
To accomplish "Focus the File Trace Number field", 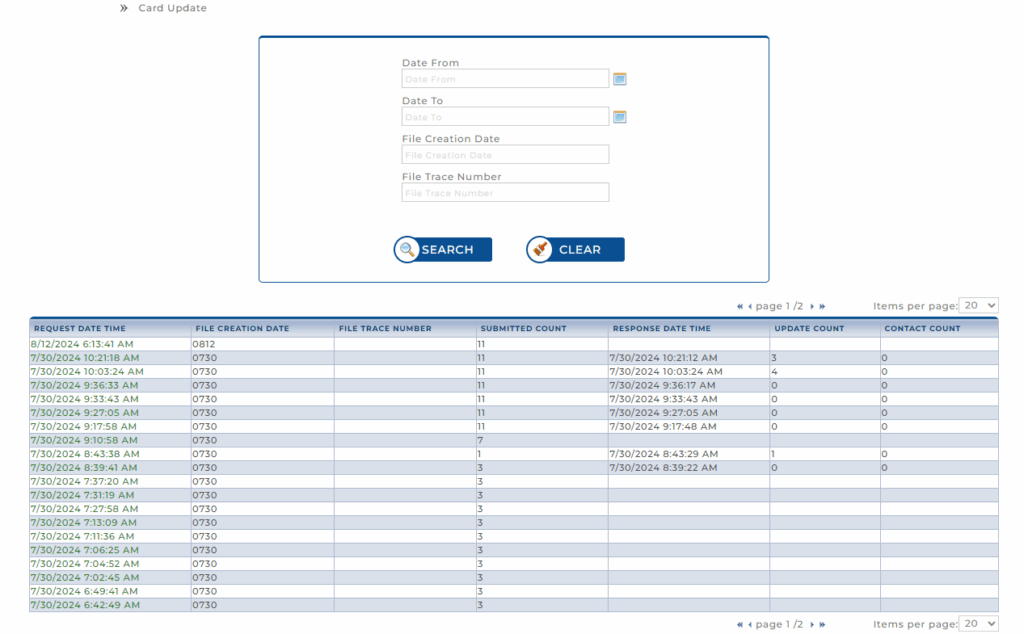I will 505,193.
